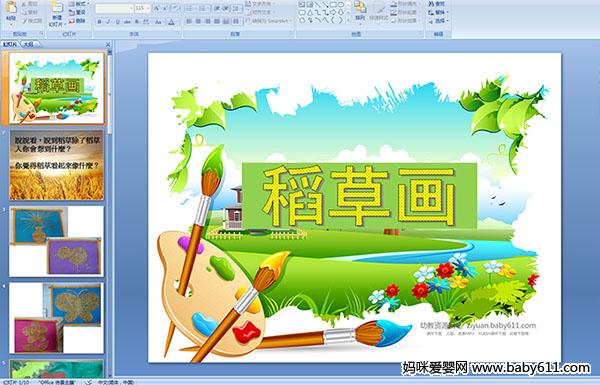Switch to the Slides pane tab
600x385 pixels.
point(10,44)
